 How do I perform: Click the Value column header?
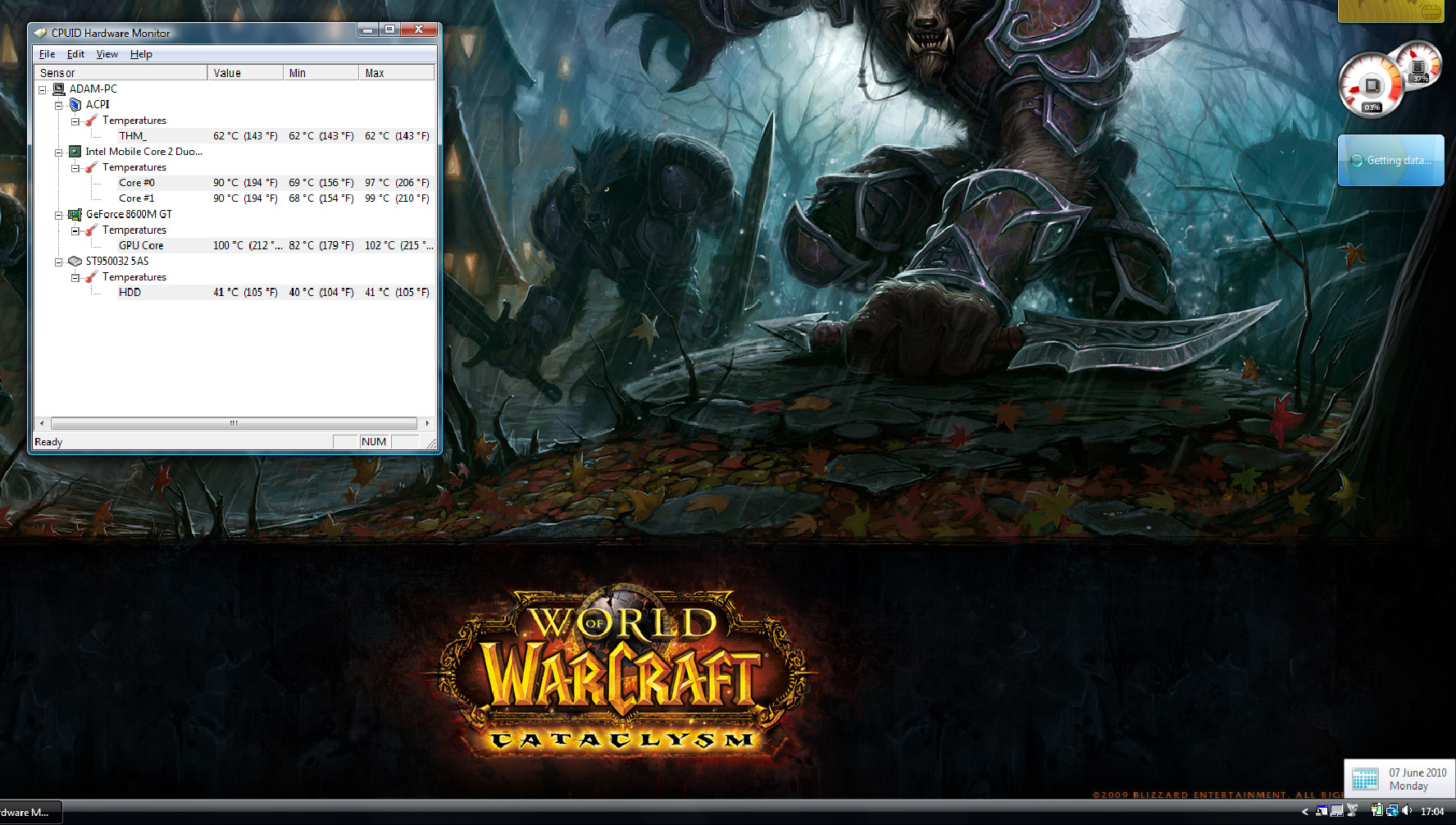pyautogui.click(x=245, y=73)
